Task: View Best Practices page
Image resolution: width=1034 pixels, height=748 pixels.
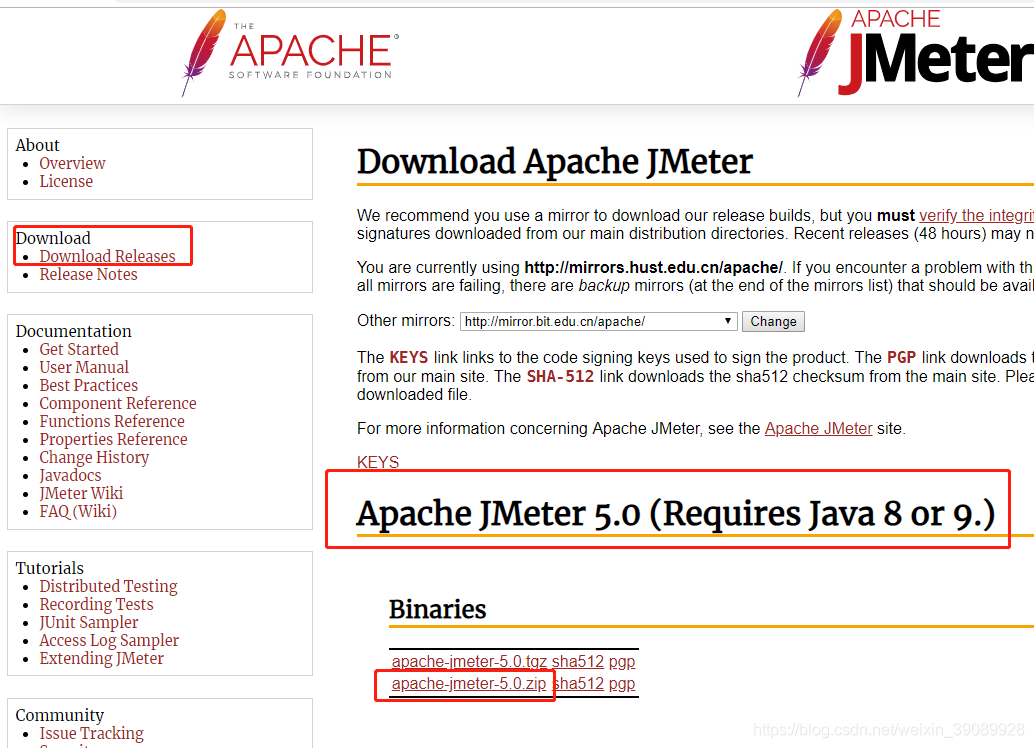Action: click(88, 385)
